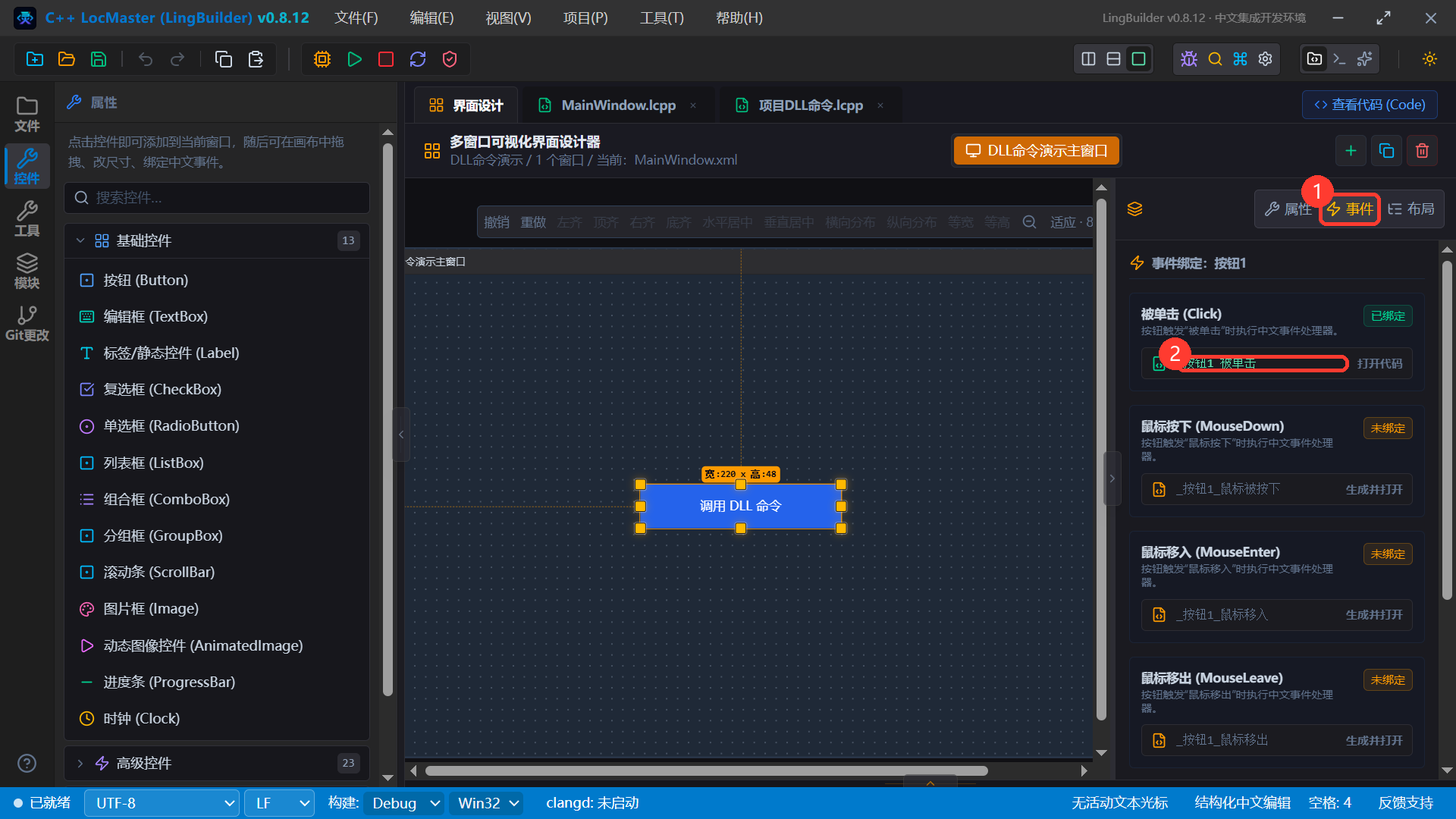Toggle single pane layout icon
1456x819 pixels.
(1139, 59)
